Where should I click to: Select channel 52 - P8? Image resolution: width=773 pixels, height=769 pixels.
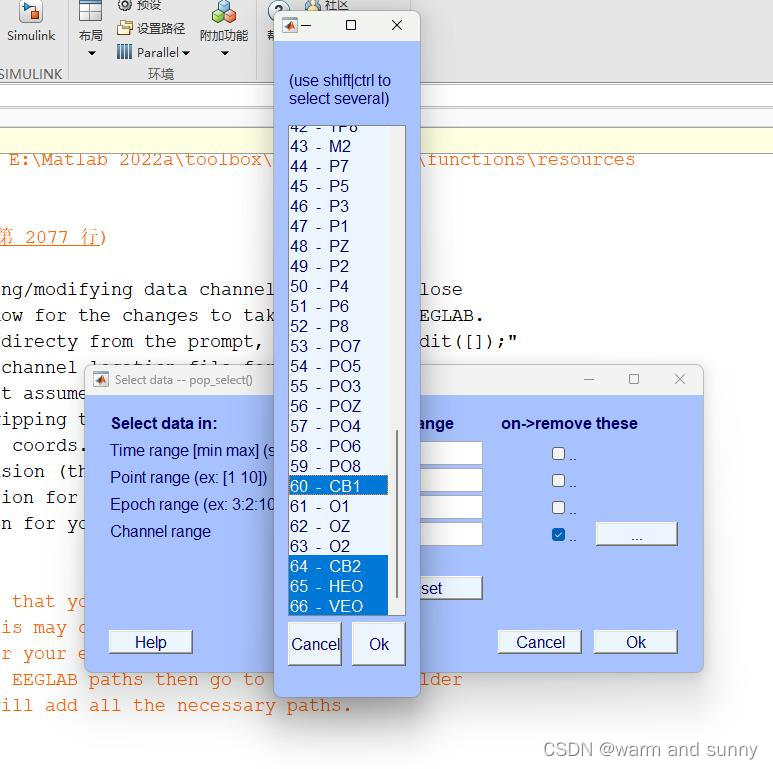(x=338, y=326)
